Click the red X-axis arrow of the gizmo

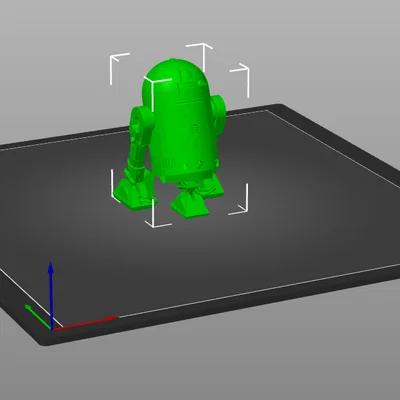click(x=85, y=323)
